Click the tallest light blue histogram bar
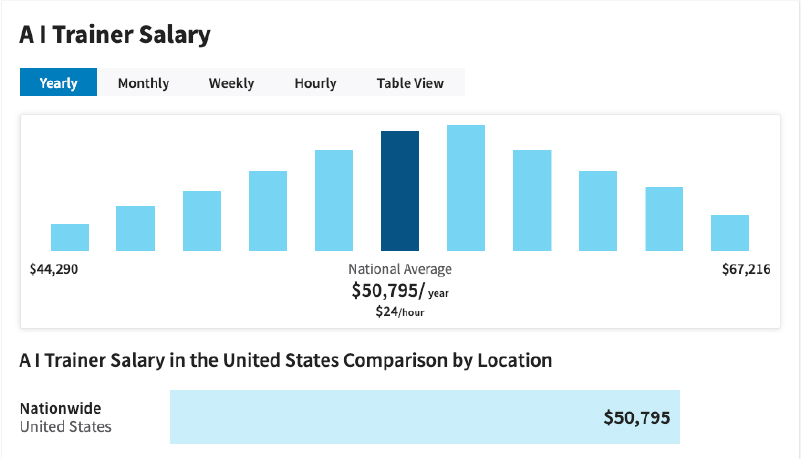The height and width of the screenshot is (460, 801). (x=466, y=188)
